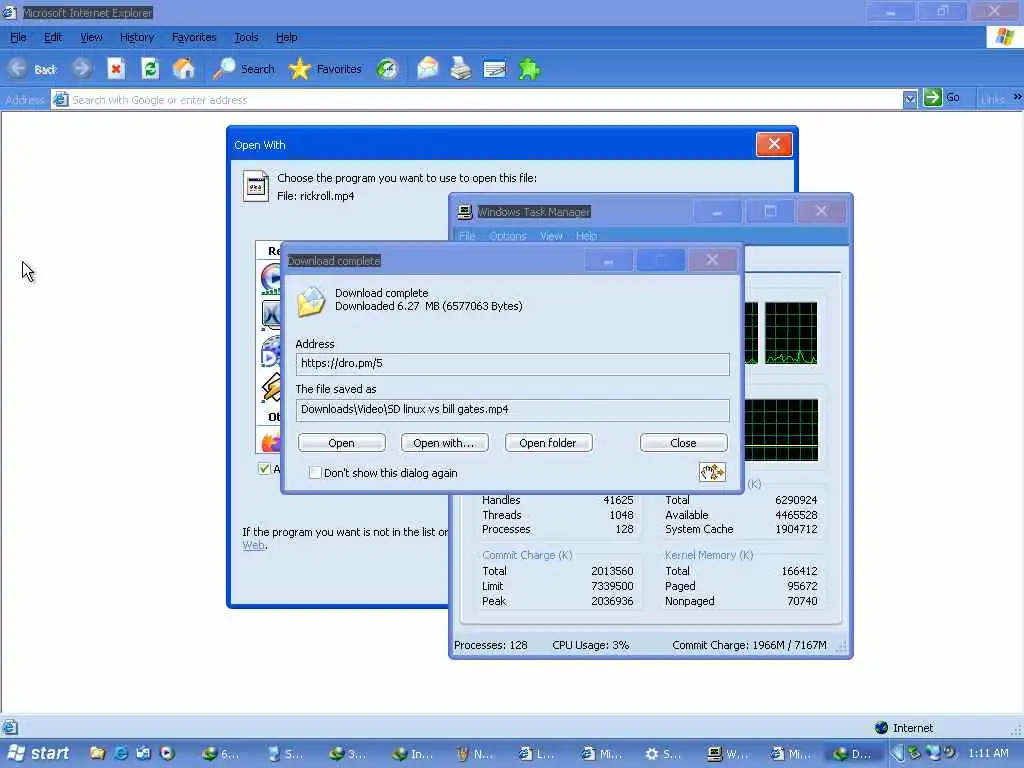Open View menu in Task Manager
This screenshot has height=768, width=1024.
(x=551, y=236)
